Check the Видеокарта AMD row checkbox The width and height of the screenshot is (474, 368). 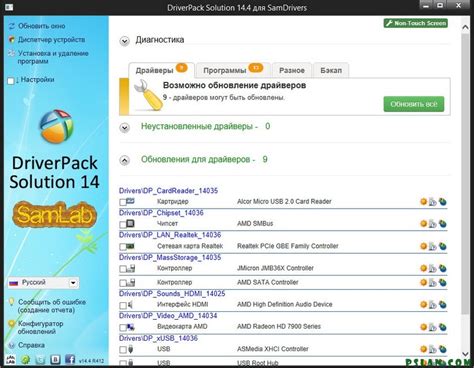123,327
